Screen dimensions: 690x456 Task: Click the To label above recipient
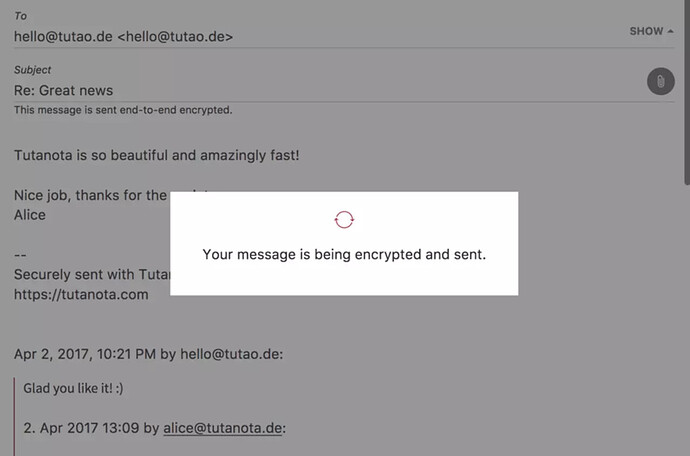click(x=20, y=16)
